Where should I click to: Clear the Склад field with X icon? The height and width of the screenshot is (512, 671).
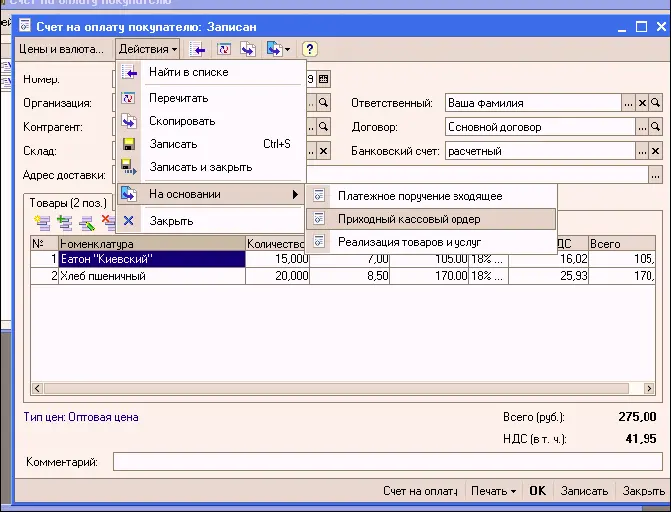coord(324,151)
